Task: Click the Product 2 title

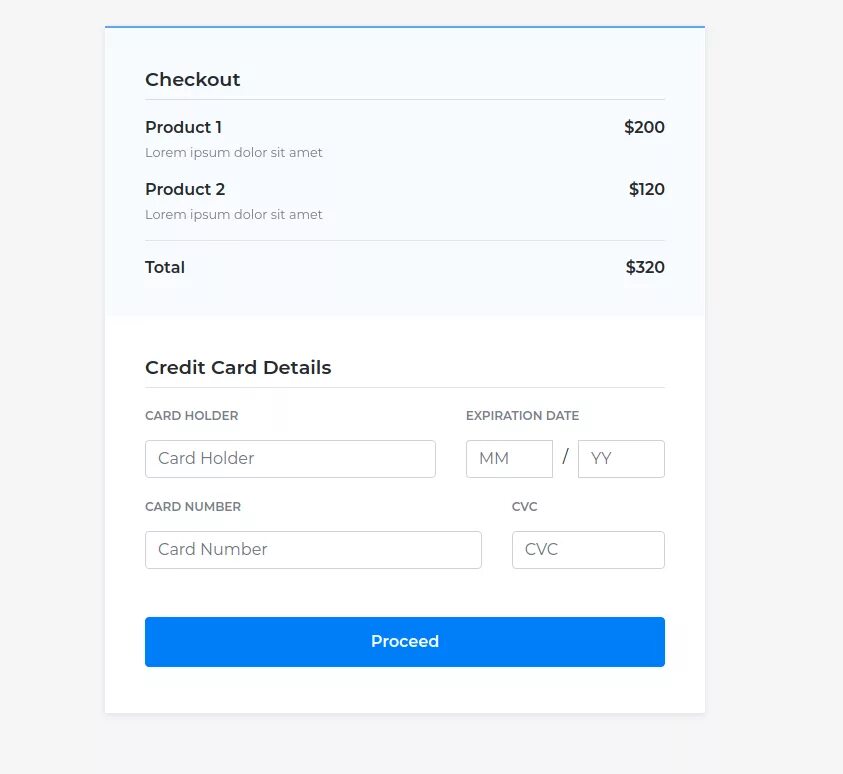Action: (x=185, y=189)
